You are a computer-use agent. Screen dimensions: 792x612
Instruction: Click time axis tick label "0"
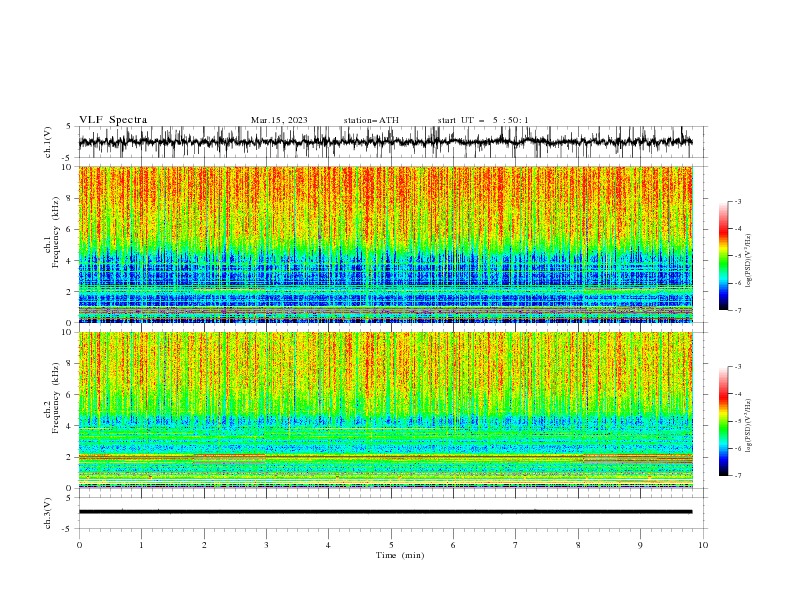pos(79,545)
